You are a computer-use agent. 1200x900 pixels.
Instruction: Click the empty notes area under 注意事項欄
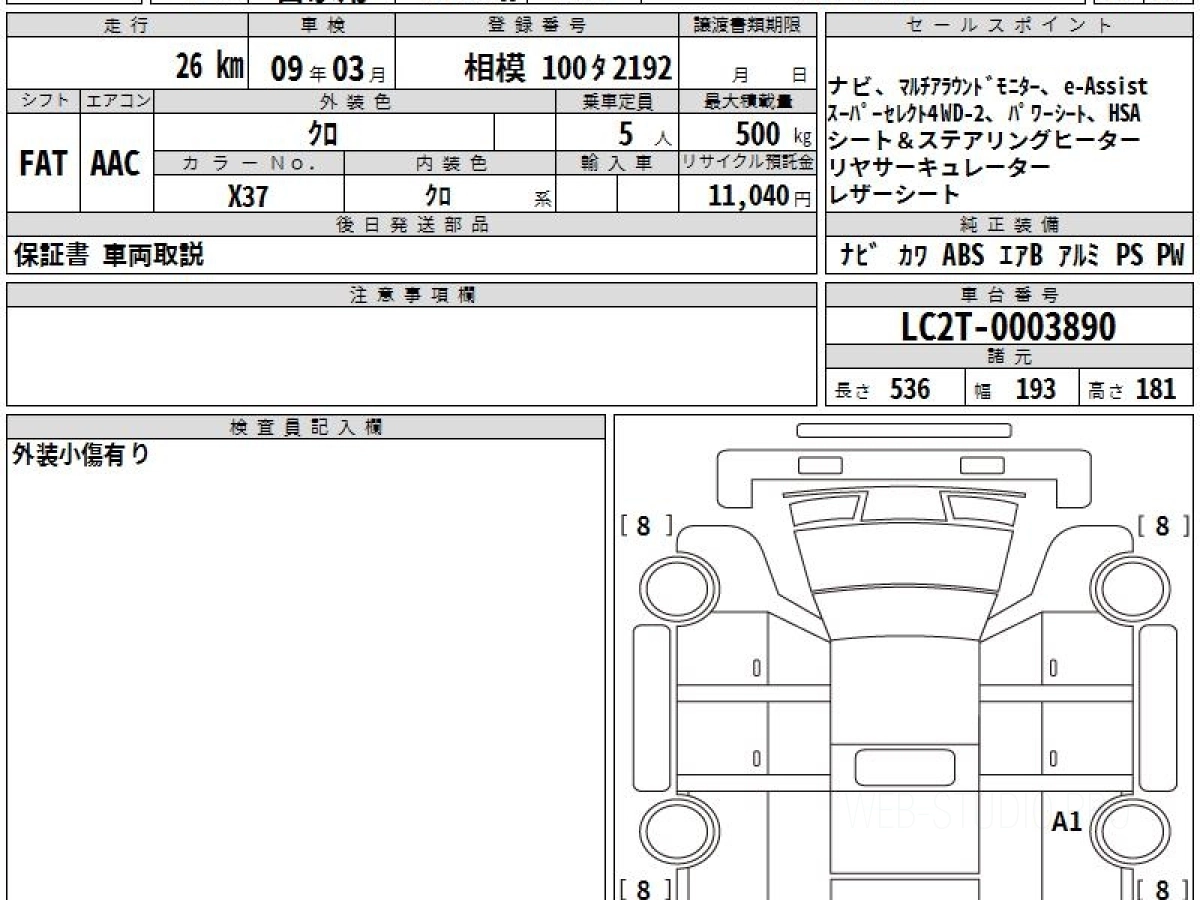point(412,355)
